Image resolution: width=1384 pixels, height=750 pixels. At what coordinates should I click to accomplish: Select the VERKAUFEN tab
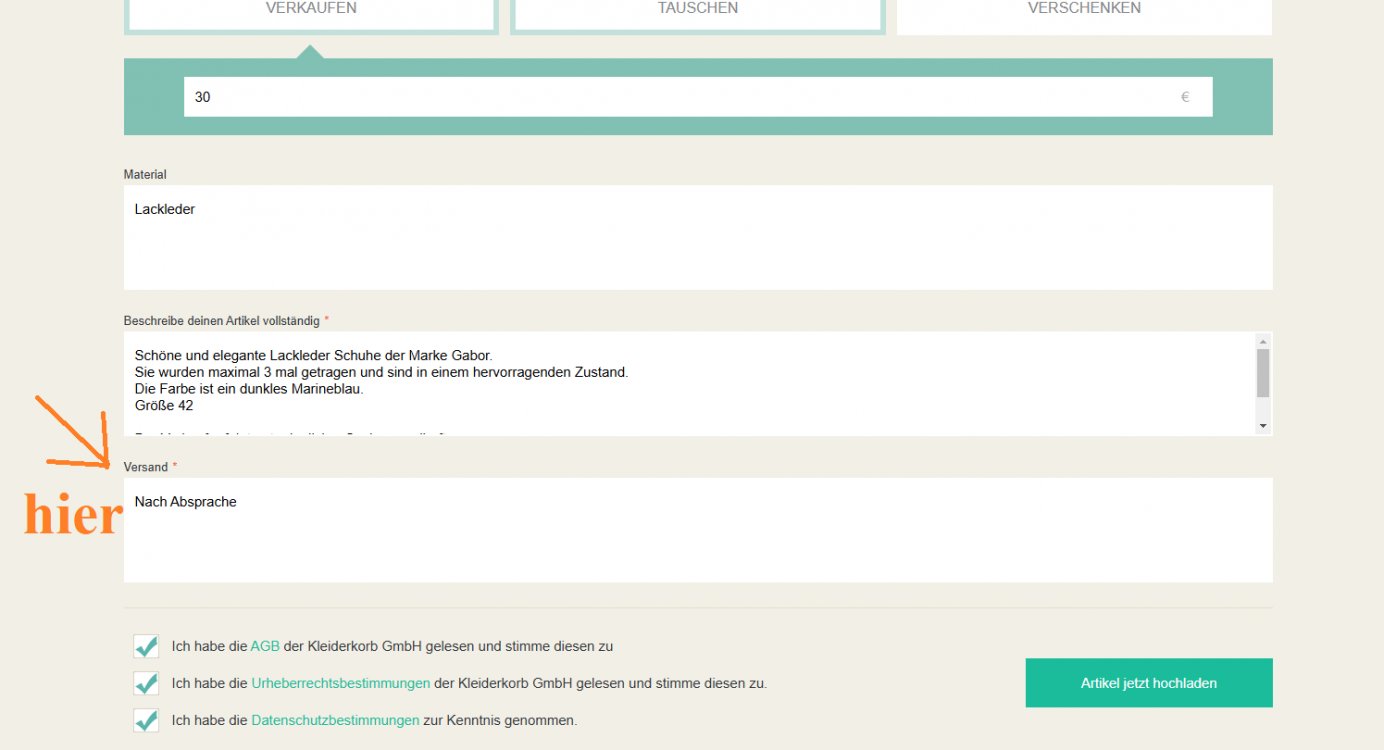(311, 12)
